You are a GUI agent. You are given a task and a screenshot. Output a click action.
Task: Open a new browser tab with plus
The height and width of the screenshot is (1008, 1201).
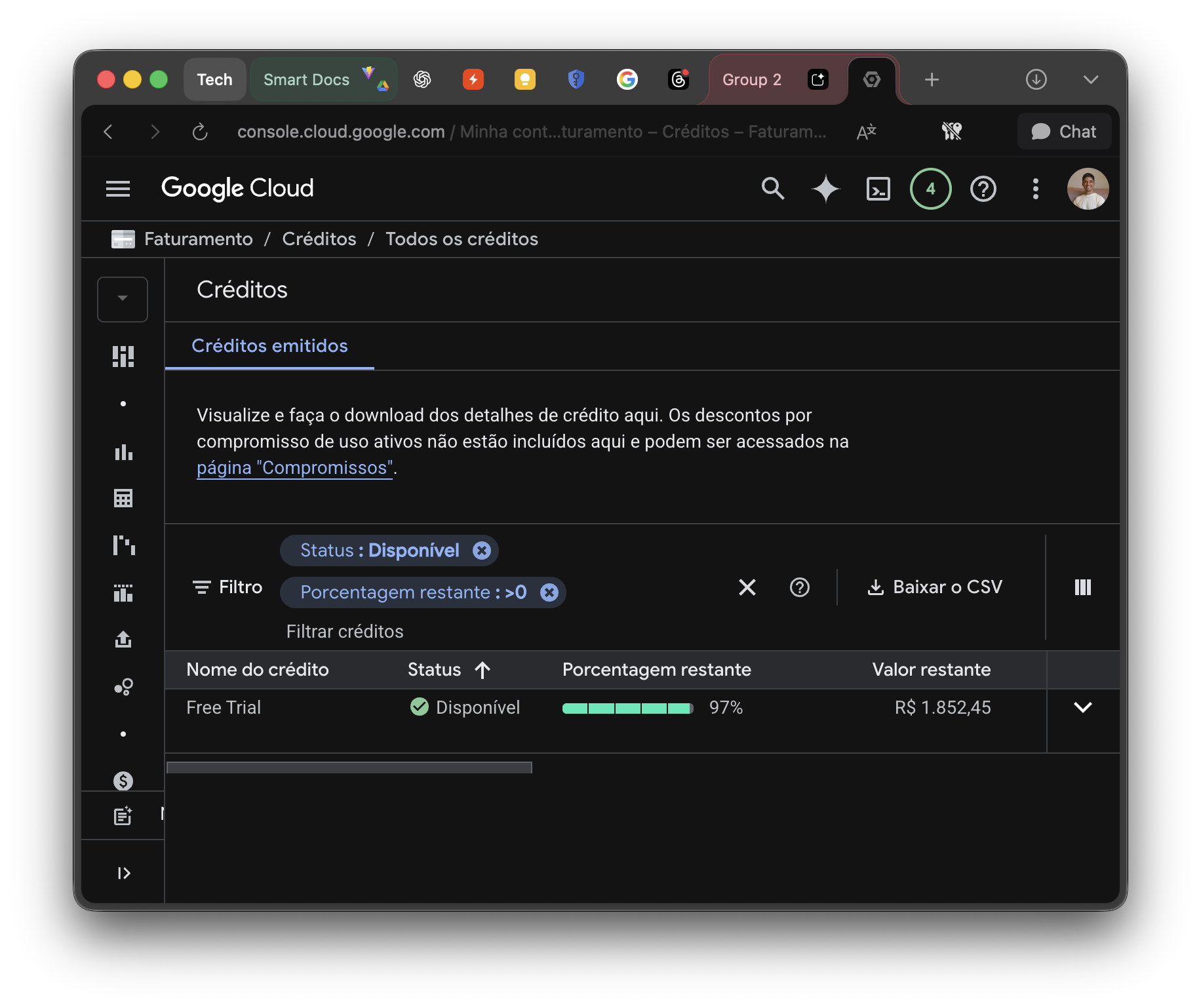point(932,79)
